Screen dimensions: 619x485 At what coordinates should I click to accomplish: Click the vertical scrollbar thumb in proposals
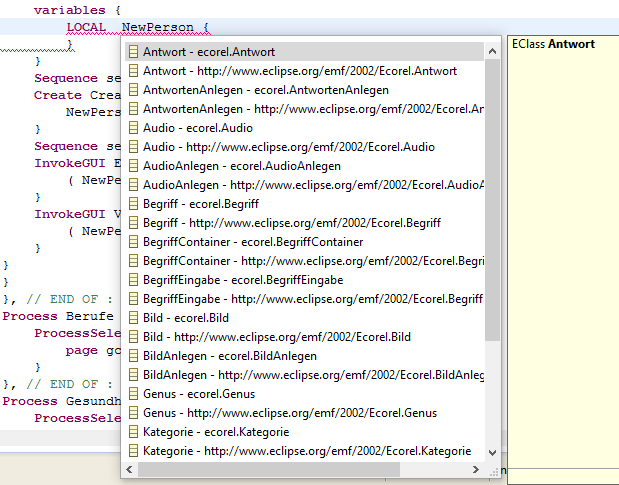pyautogui.click(x=492, y=200)
